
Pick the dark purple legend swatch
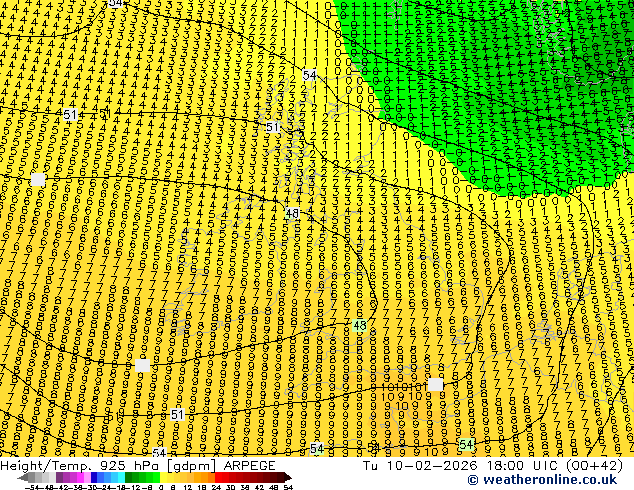59,477
